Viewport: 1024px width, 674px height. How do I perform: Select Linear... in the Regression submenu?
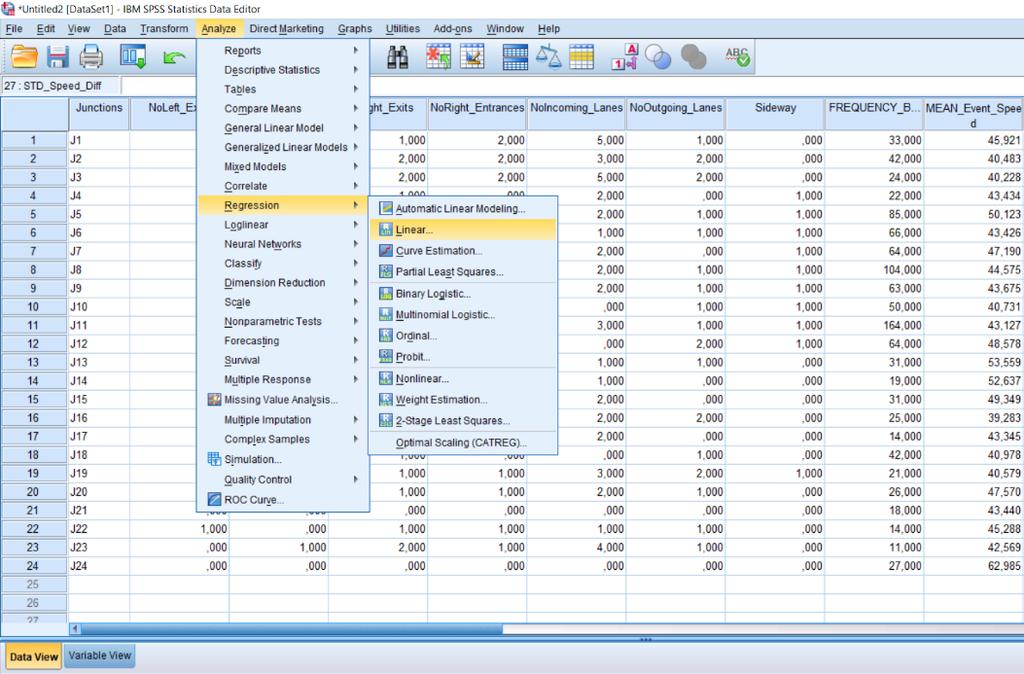point(463,230)
